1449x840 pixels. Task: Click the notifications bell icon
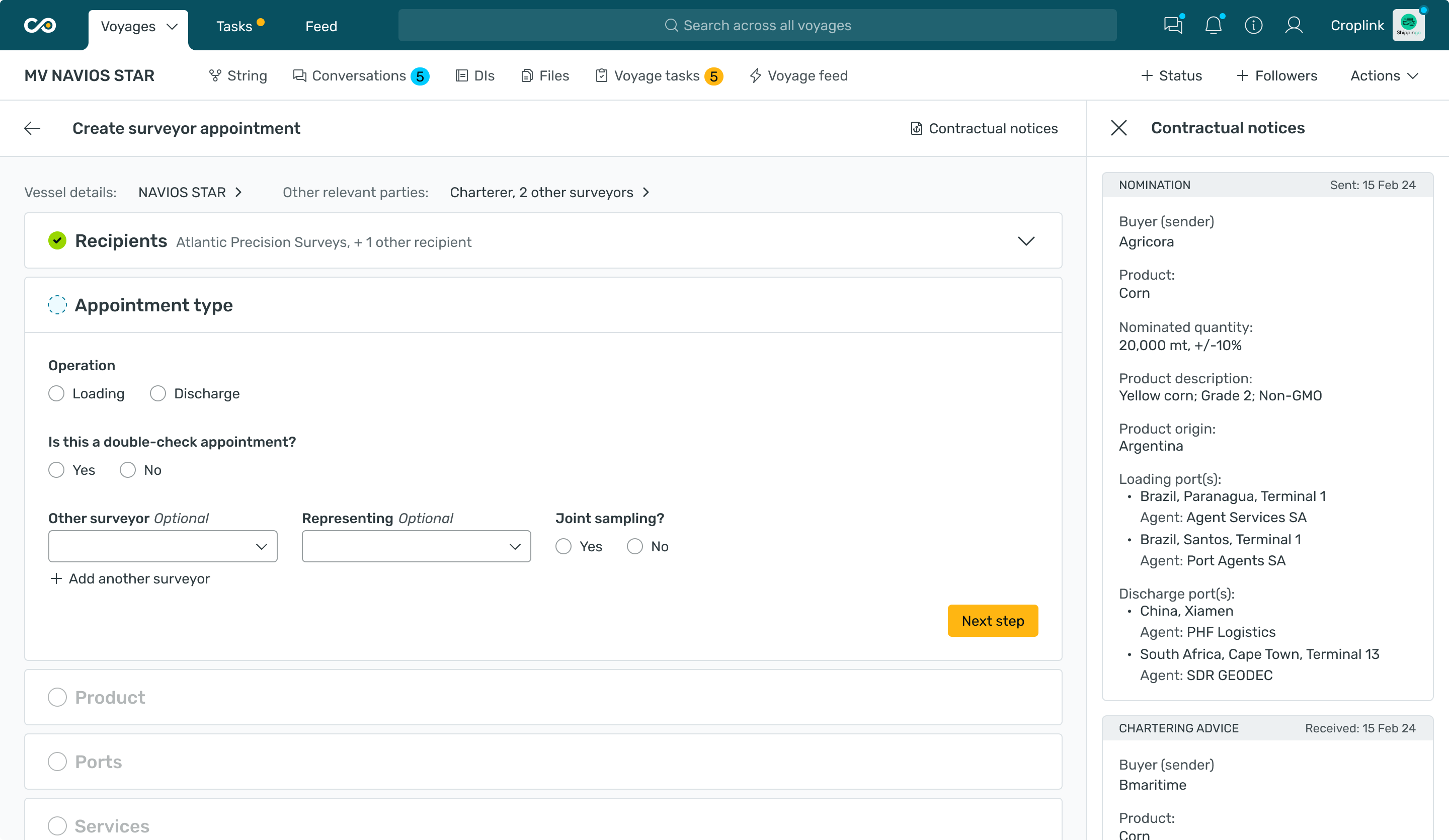[x=1213, y=25]
